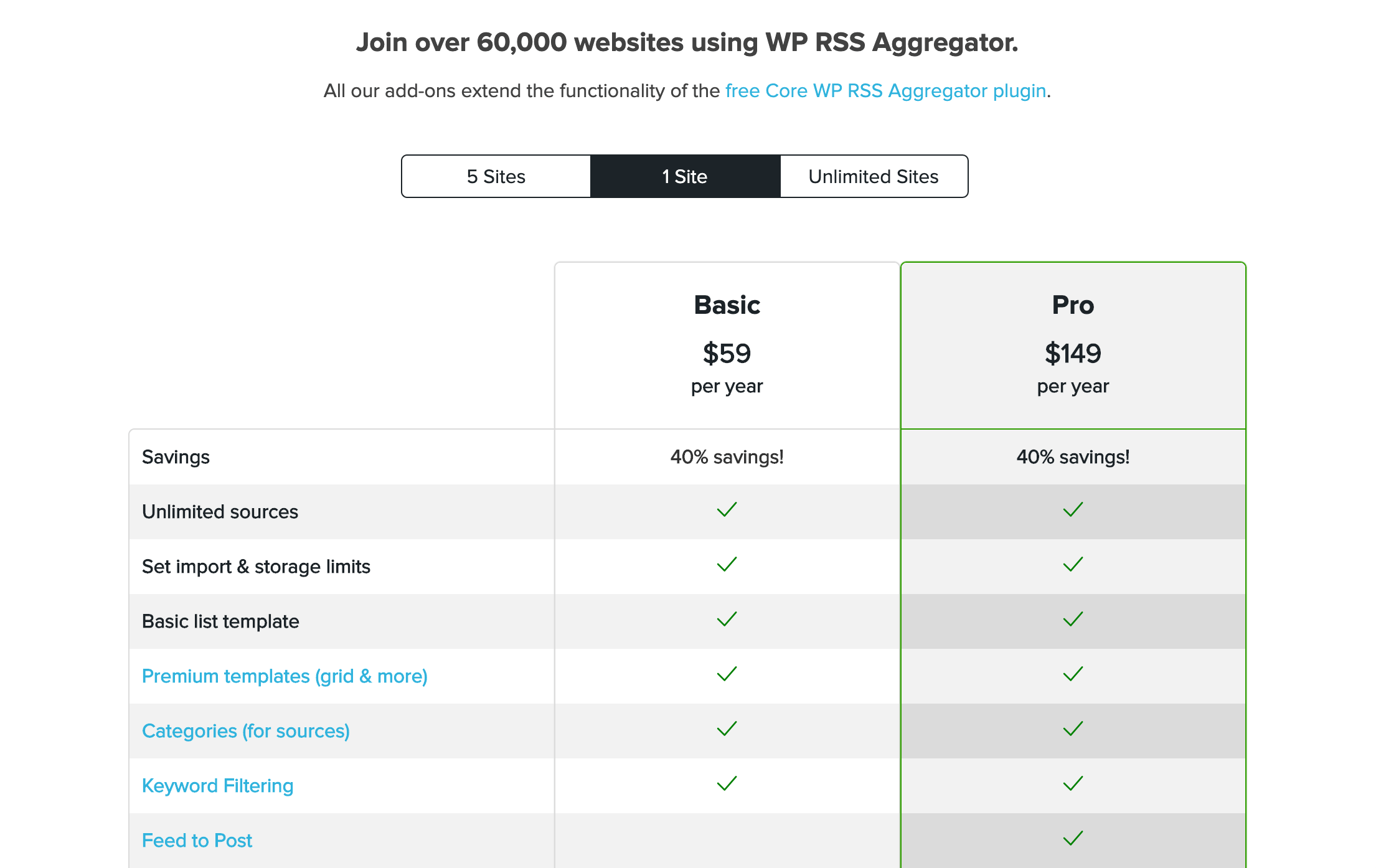
Task: Select the 1 Site pricing tab
Action: point(685,176)
